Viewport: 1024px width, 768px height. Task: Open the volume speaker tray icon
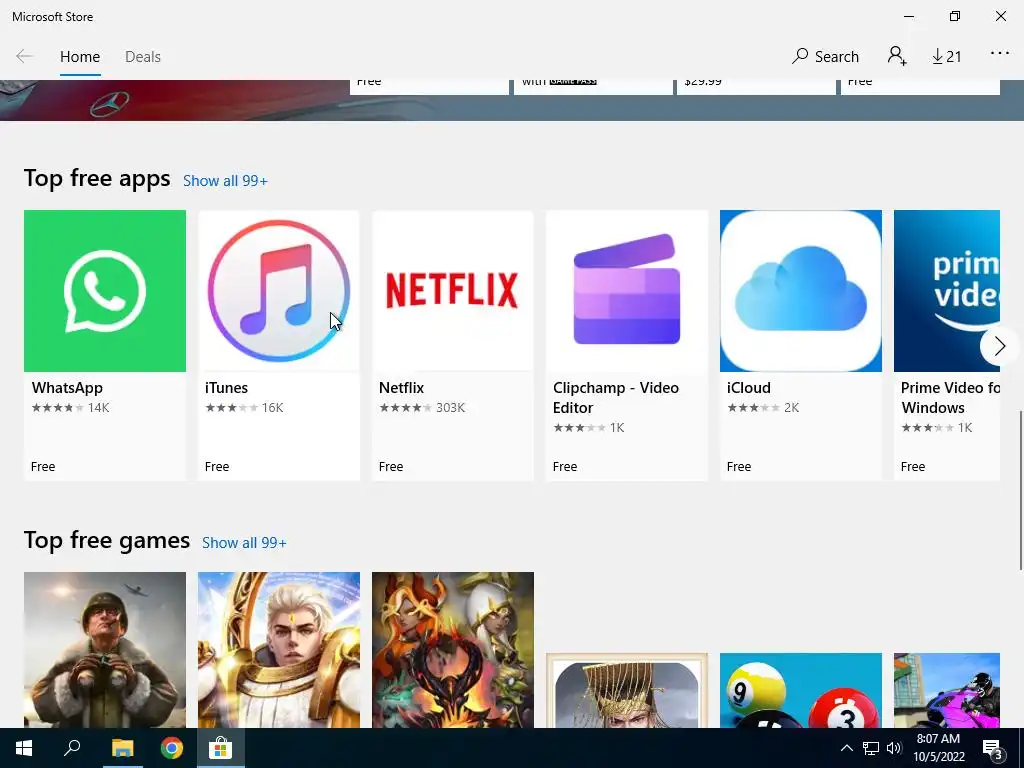(x=894, y=748)
